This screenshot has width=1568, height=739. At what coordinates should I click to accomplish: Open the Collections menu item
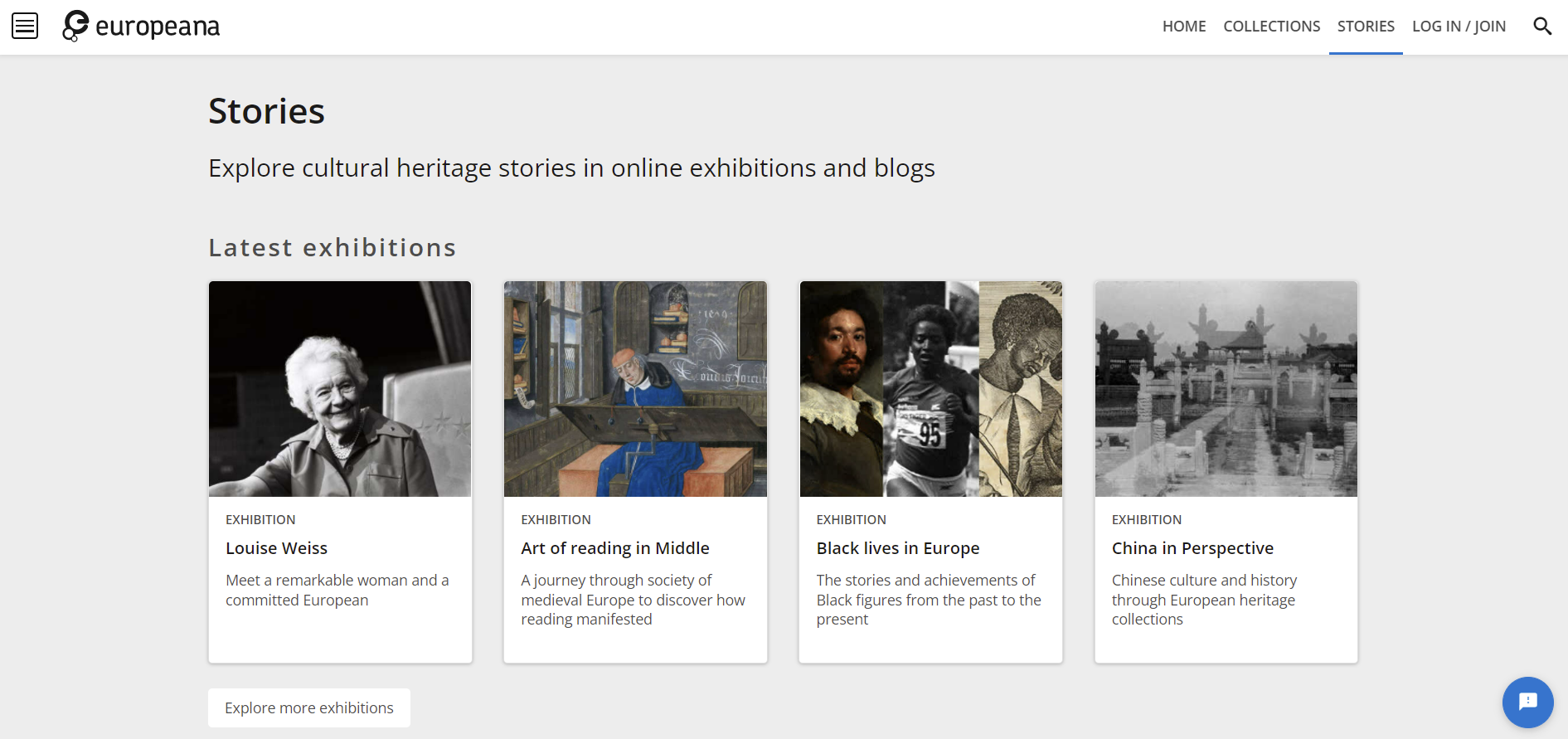(1271, 27)
